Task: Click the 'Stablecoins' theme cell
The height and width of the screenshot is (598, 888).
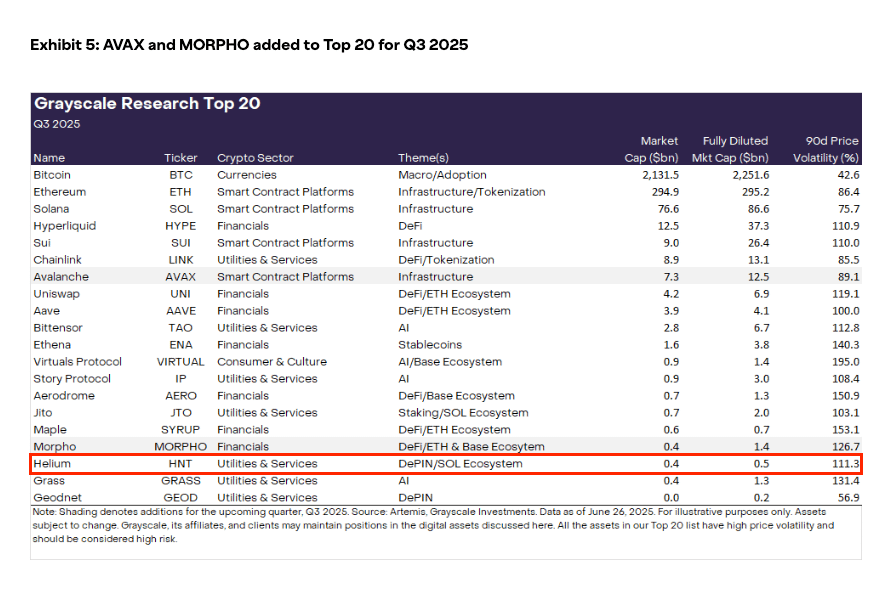Action: (430, 345)
